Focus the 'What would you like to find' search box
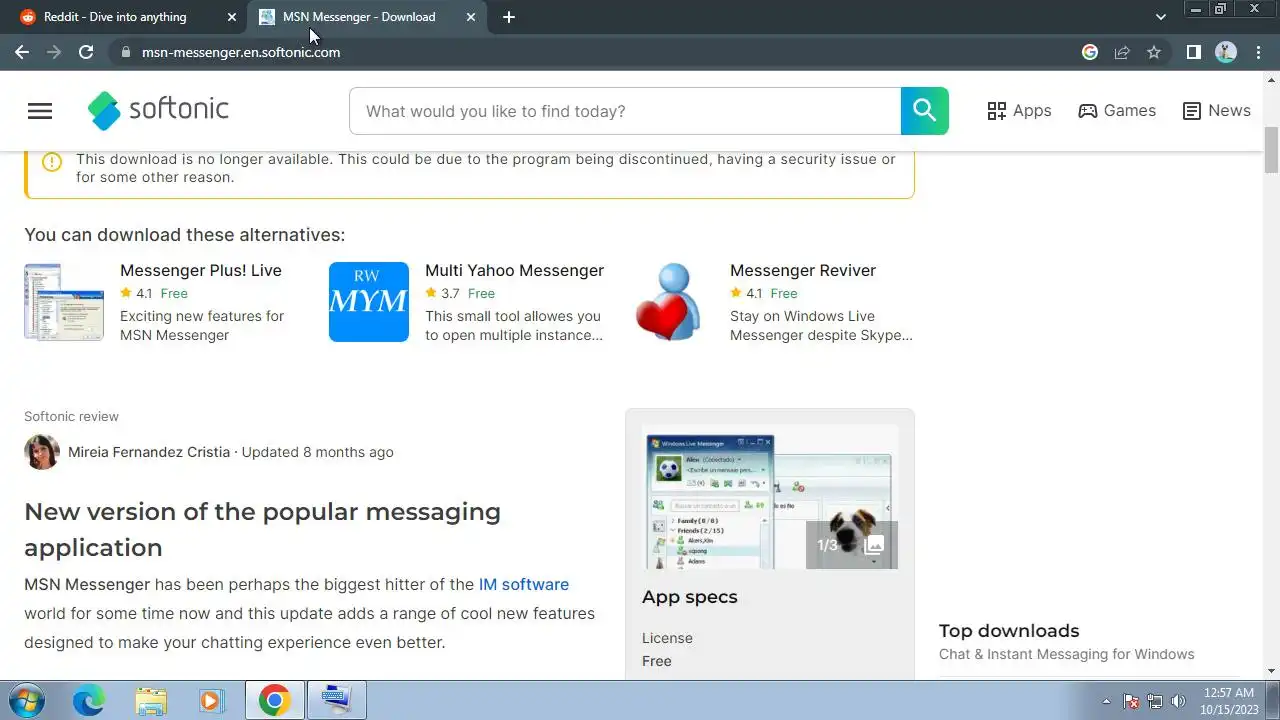Image resolution: width=1280 pixels, height=720 pixels. (x=625, y=111)
